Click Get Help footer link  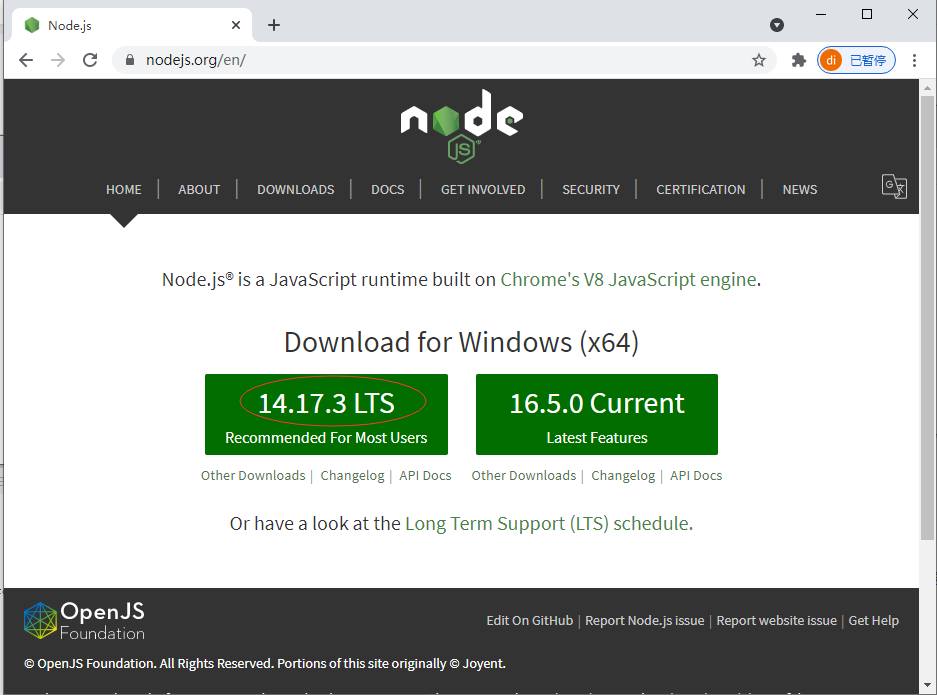coord(874,621)
